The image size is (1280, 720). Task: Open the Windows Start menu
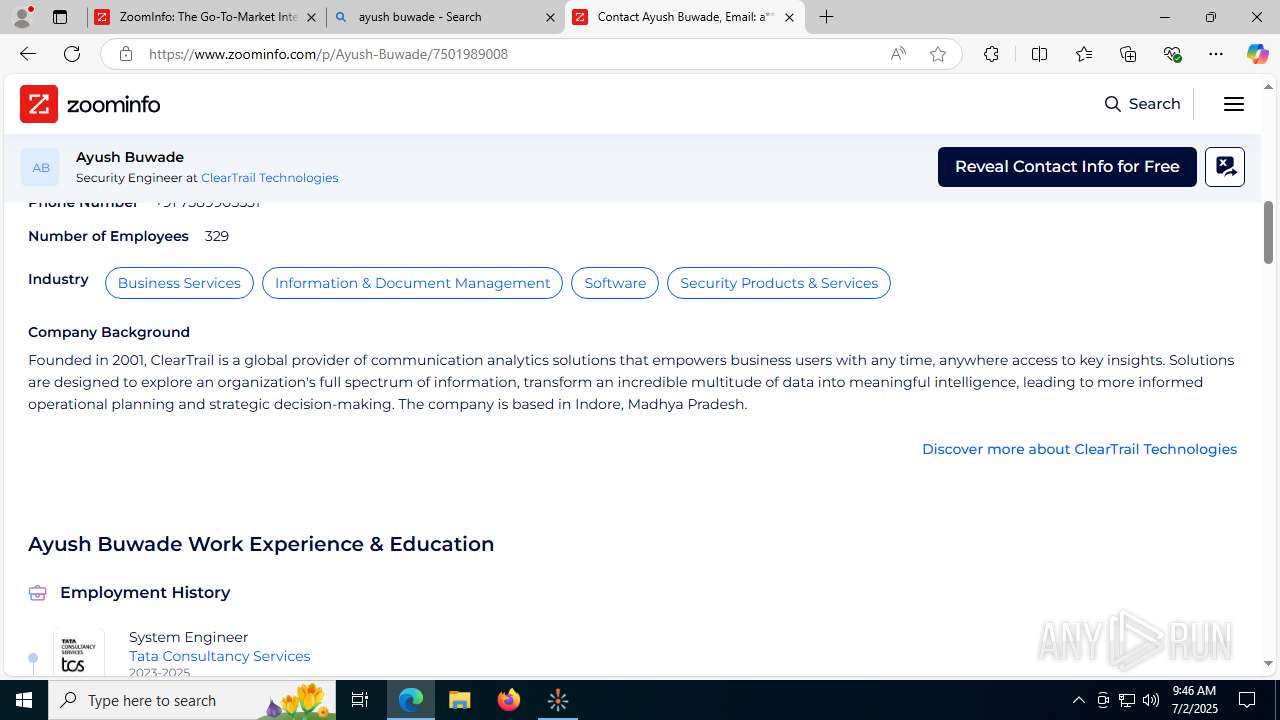click(x=24, y=700)
